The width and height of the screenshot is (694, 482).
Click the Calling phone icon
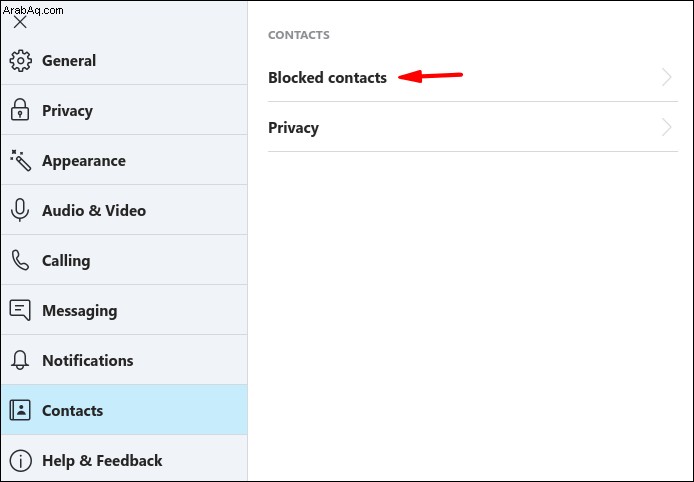click(x=20, y=260)
